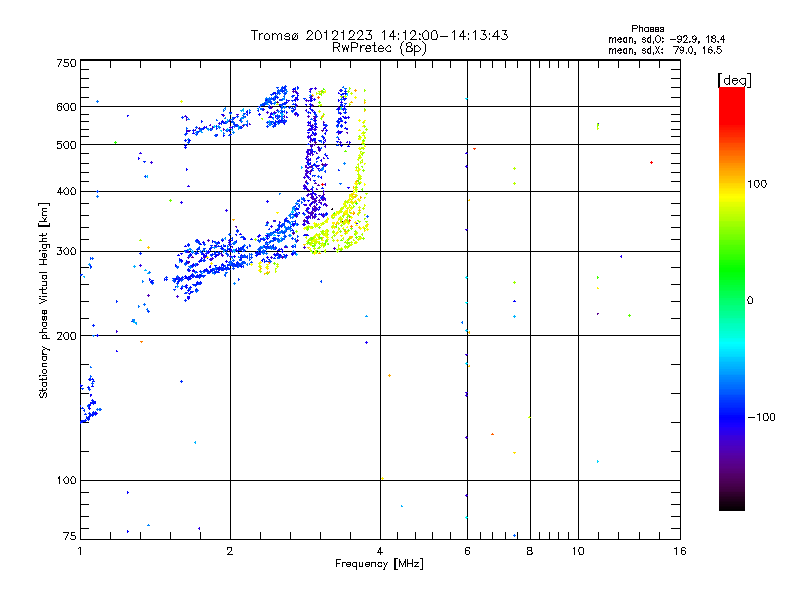Click the y-axis tick label '600'
The image size is (800, 600).
tap(66, 107)
